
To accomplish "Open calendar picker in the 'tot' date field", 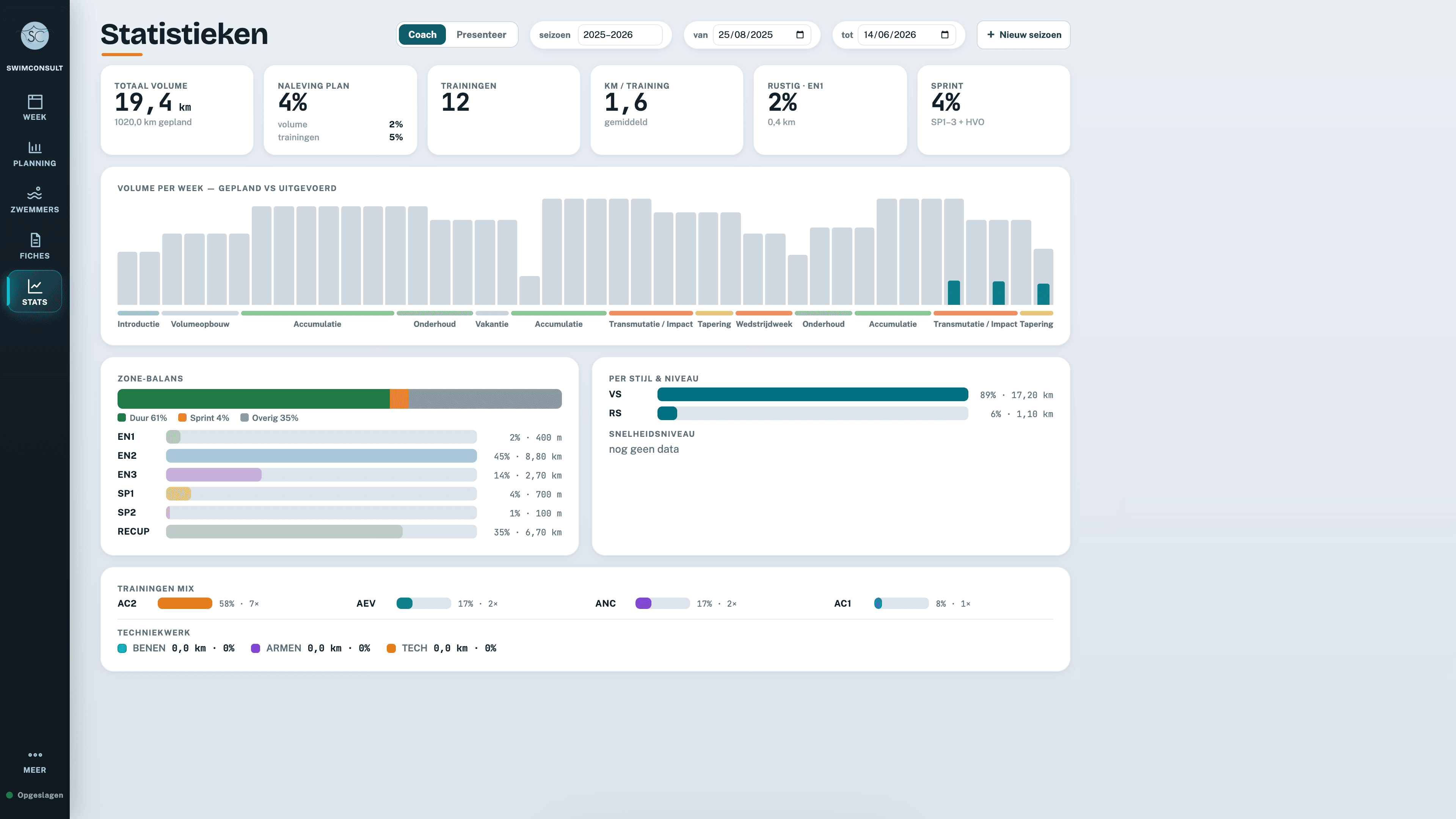I will point(945,35).
